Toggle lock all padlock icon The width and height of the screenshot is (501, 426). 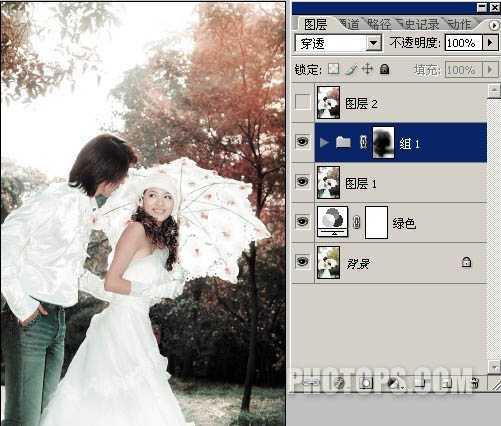(x=385, y=69)
